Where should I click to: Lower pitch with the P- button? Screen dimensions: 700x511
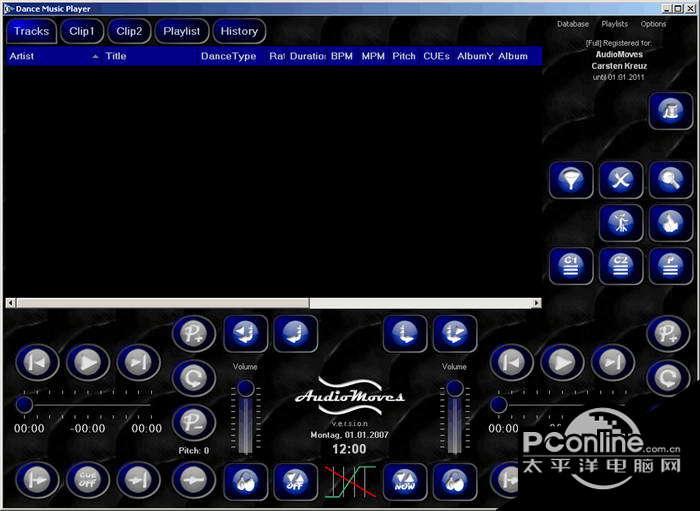tap(194, 423)
